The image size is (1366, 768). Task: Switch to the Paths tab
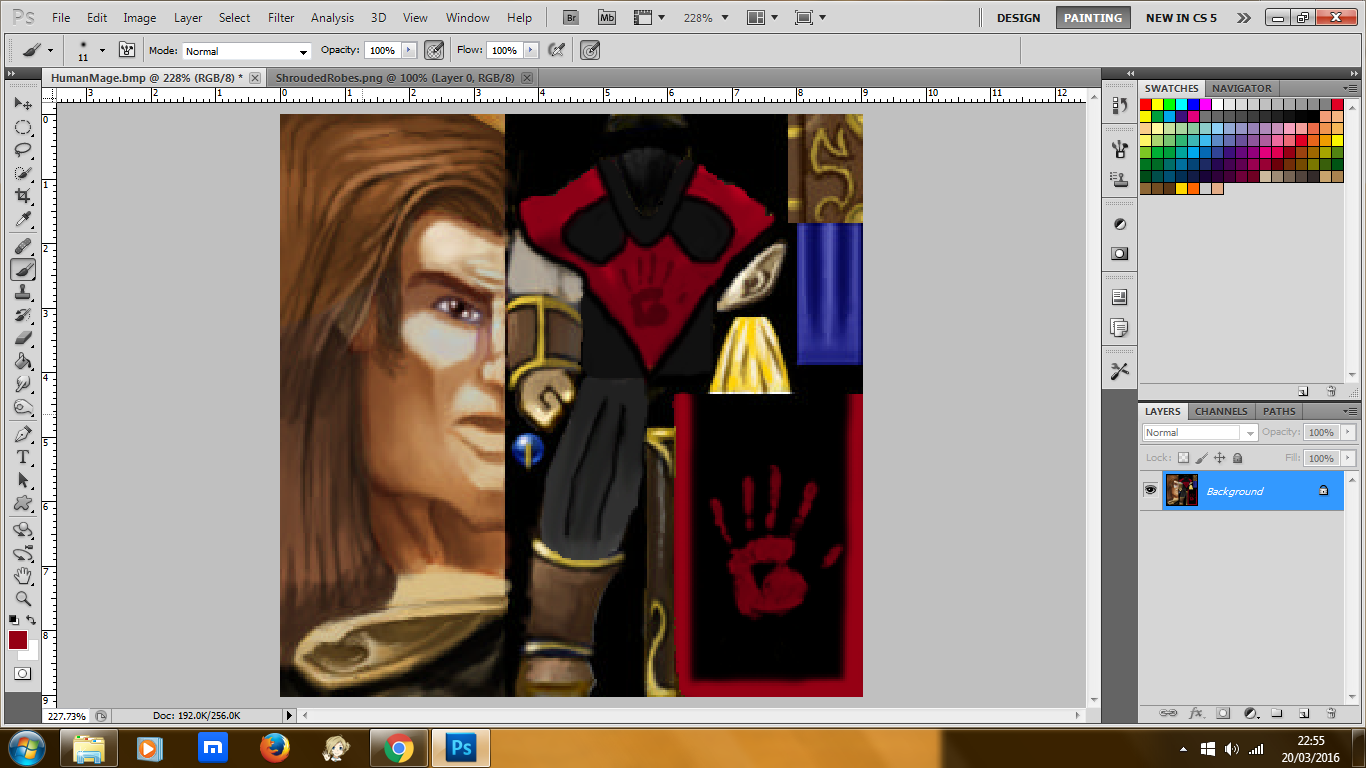[1279, 411]
